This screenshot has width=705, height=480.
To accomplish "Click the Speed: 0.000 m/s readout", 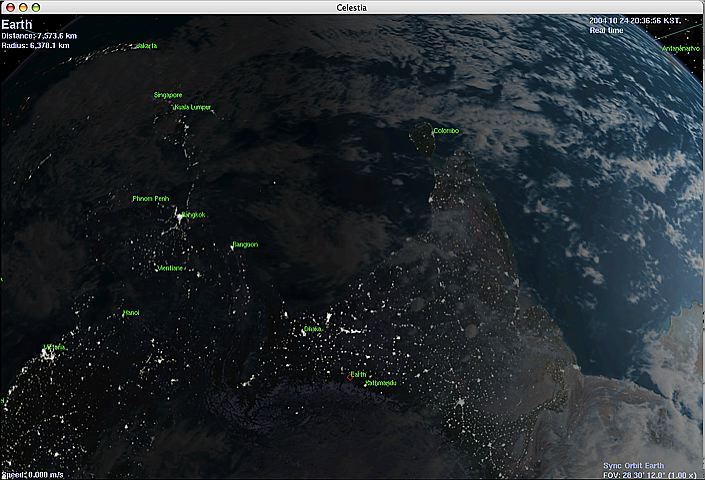I will pyautogui.click(x=32, y=475).
